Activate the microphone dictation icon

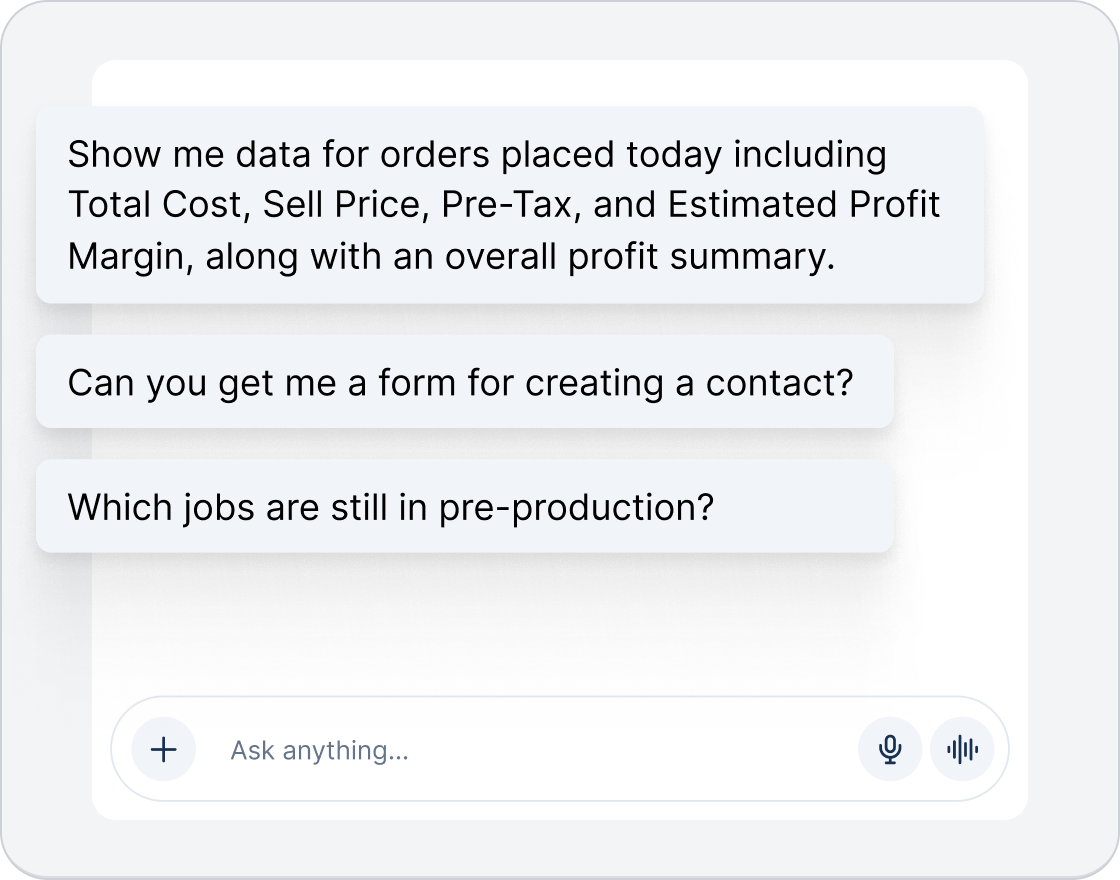(890, 749)
